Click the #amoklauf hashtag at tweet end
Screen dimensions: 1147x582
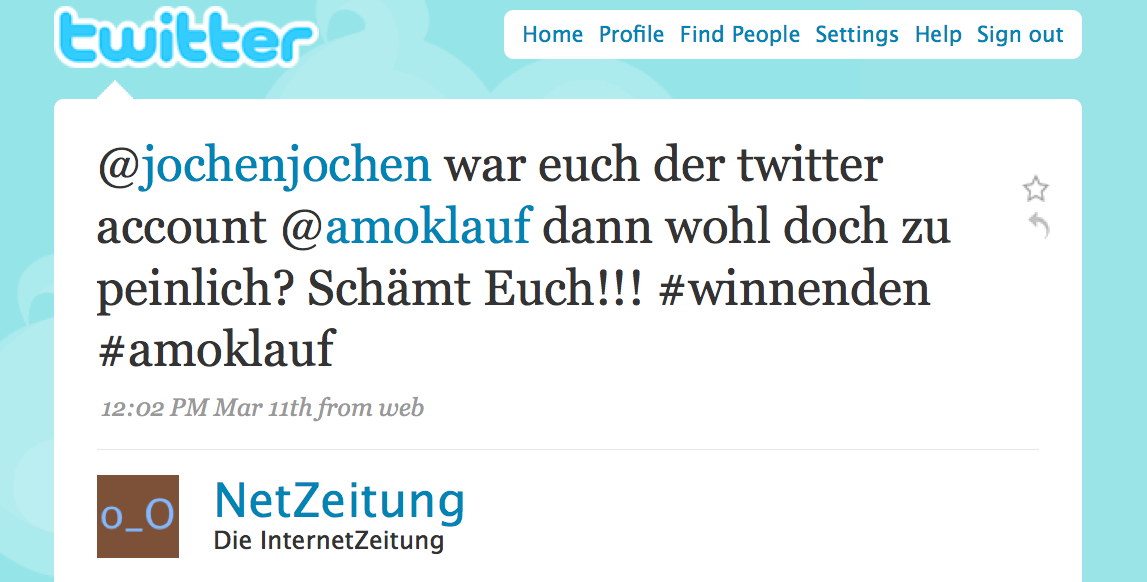tap(216, 349)
